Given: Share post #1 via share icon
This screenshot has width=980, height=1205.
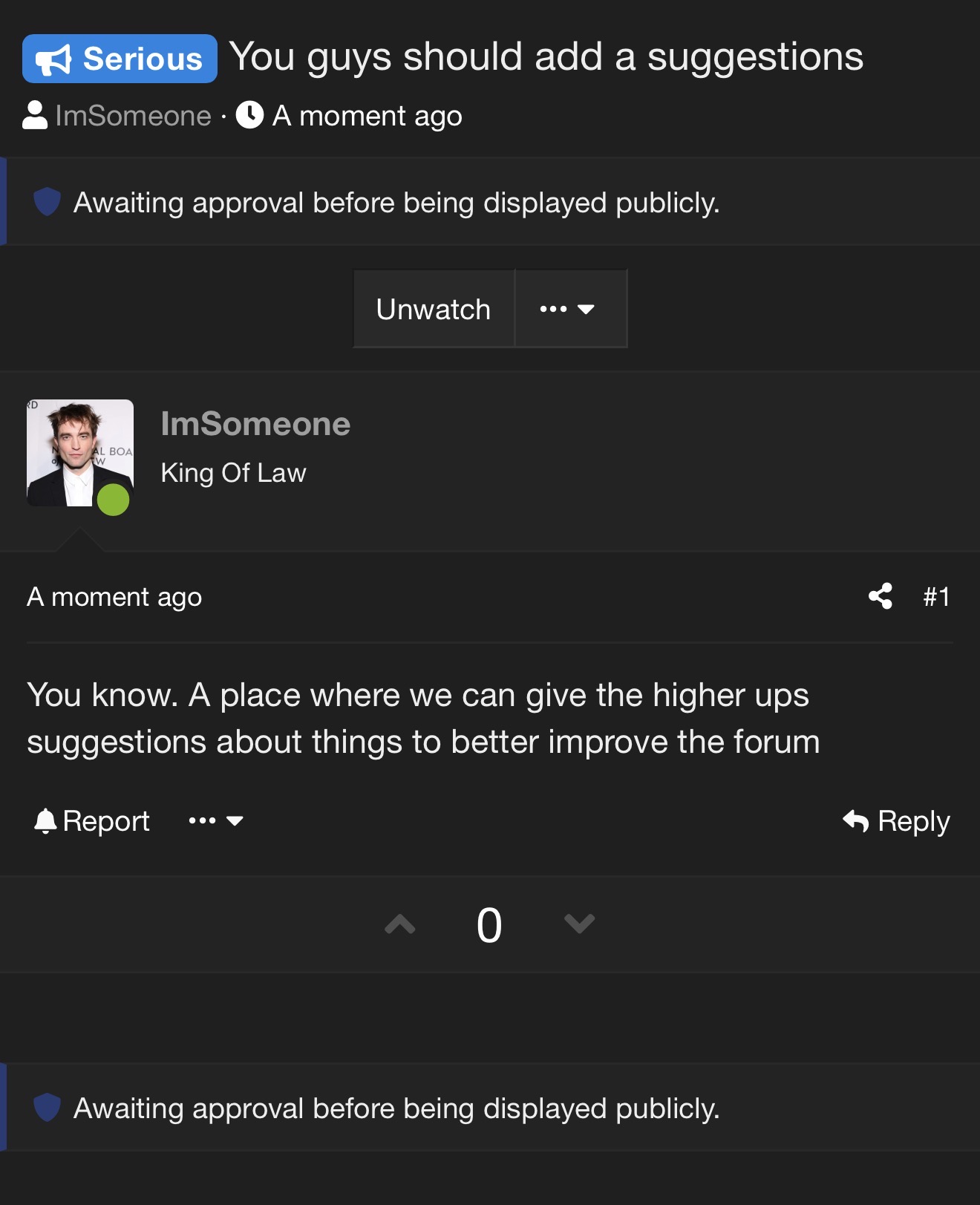Looking at the screenshot, I should point(881,596).
